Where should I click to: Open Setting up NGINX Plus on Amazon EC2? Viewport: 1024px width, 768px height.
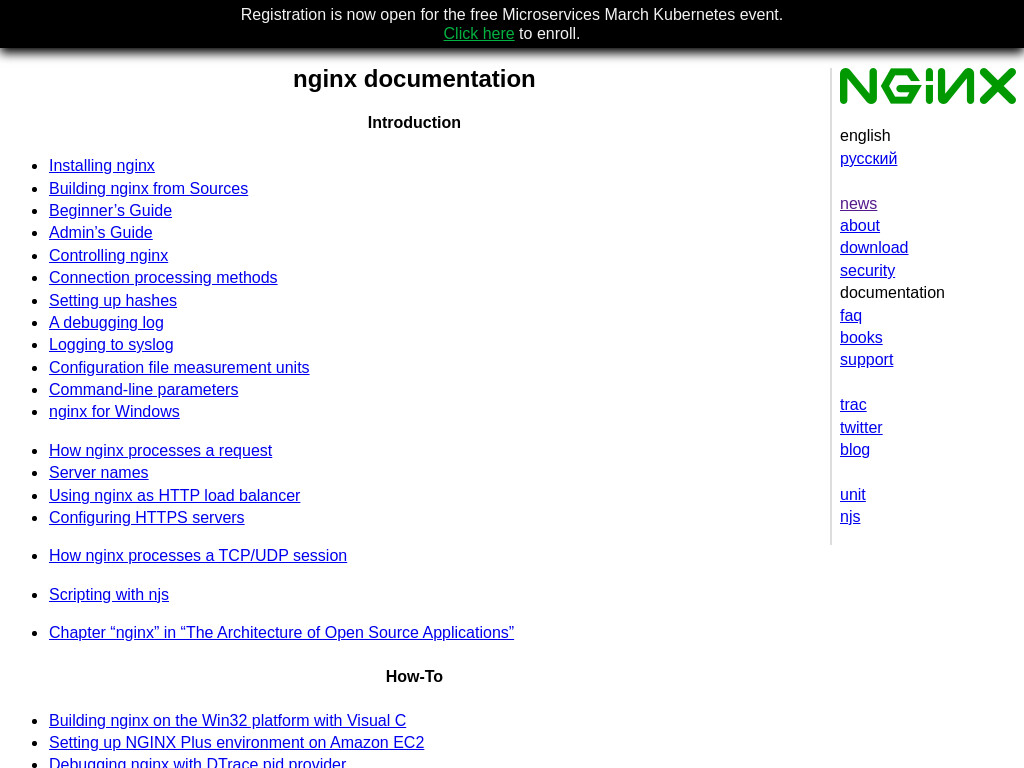coord(236,743)
